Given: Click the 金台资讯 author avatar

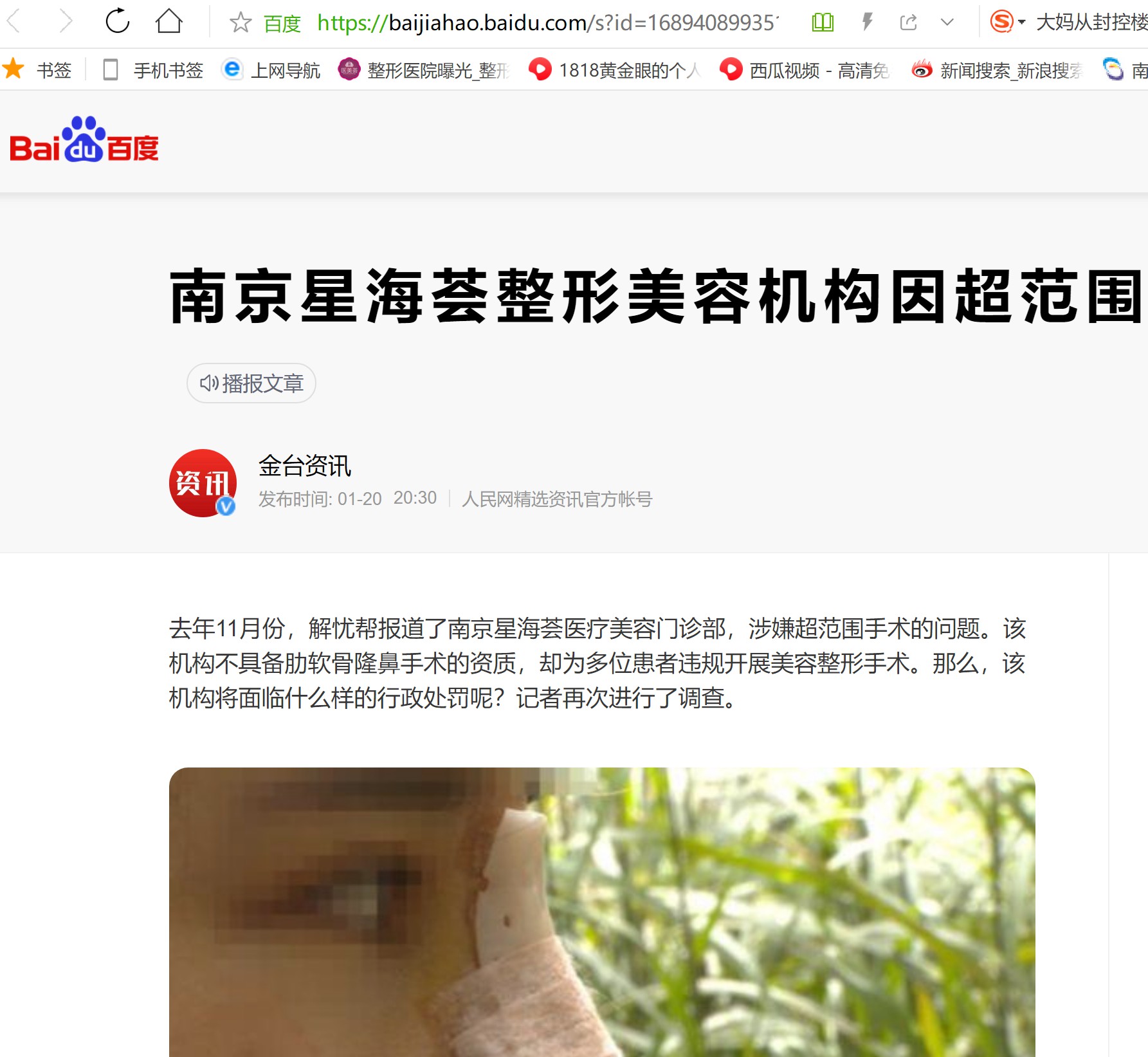Looking at the screenshot, I should pyautogui.click(x=203, y=483).
